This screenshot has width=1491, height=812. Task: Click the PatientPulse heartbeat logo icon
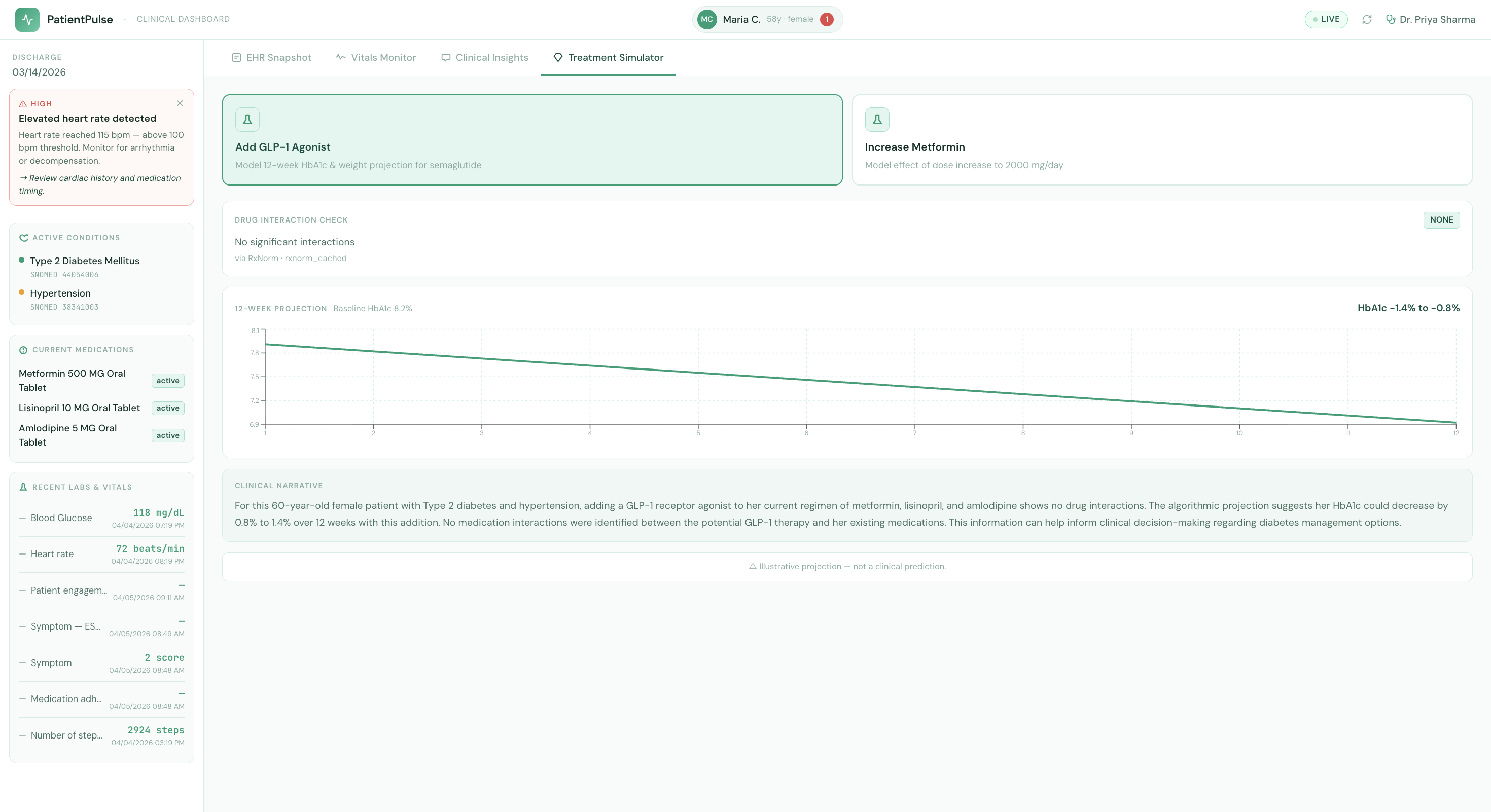[x=27, y=20]
